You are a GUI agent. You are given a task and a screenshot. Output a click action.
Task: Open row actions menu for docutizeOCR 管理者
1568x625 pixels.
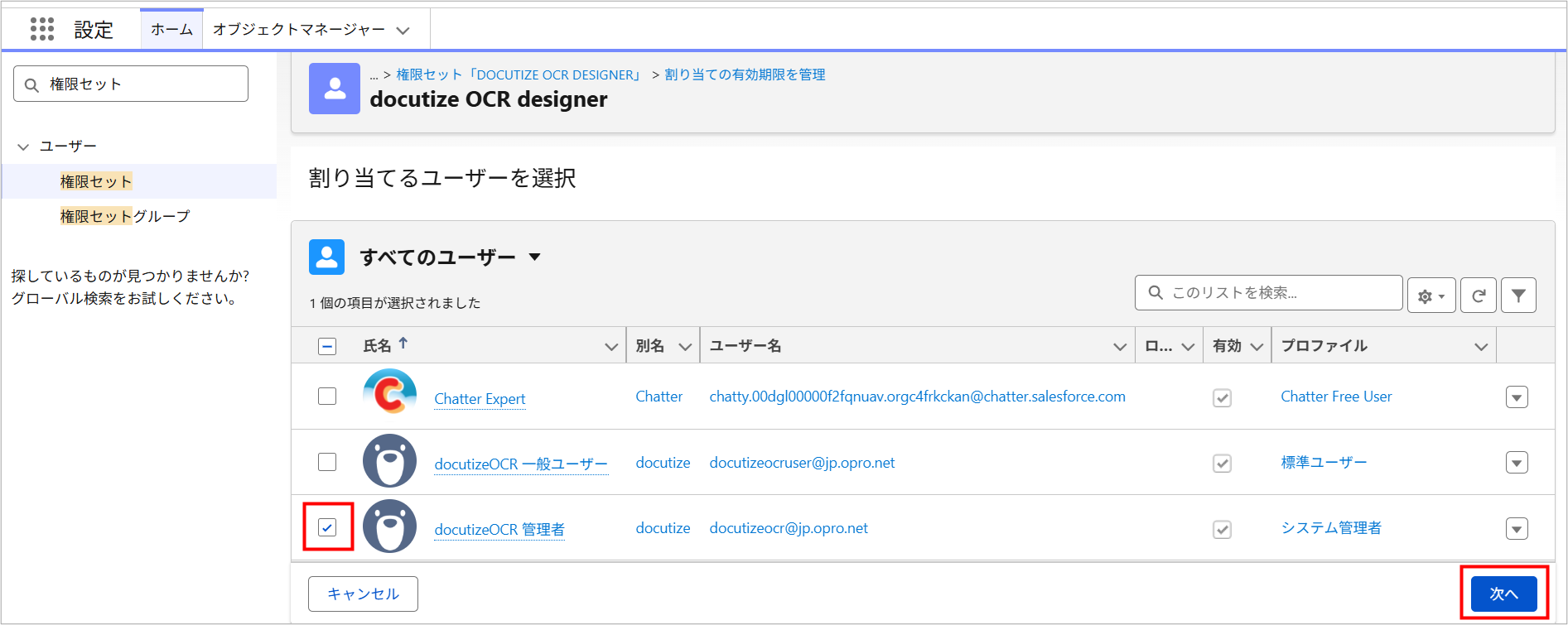pyautogui.click(x=1517, y=529)
